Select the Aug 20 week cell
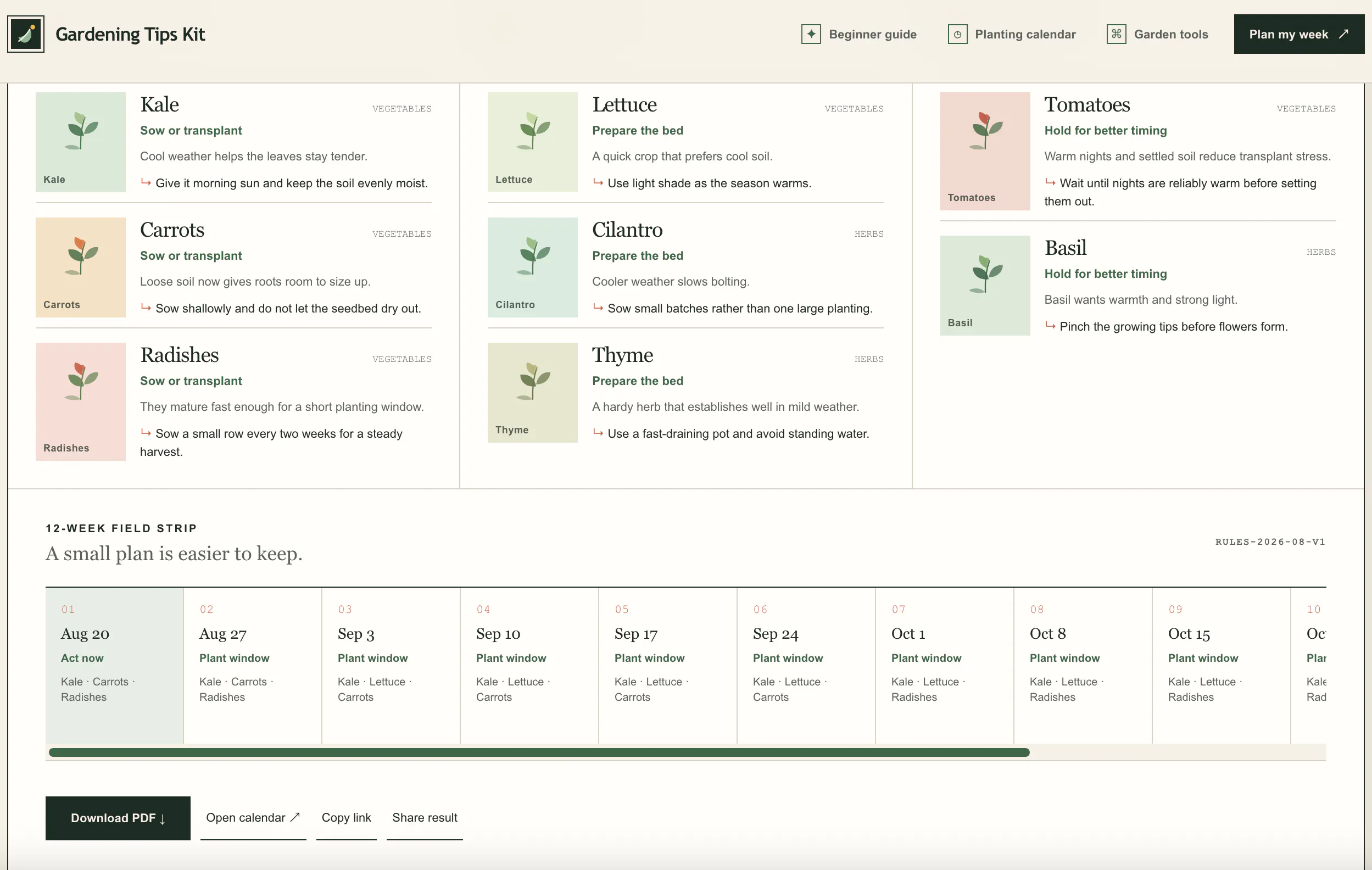The width and height of the screenshot is (1372, 870). pos(115,666)
